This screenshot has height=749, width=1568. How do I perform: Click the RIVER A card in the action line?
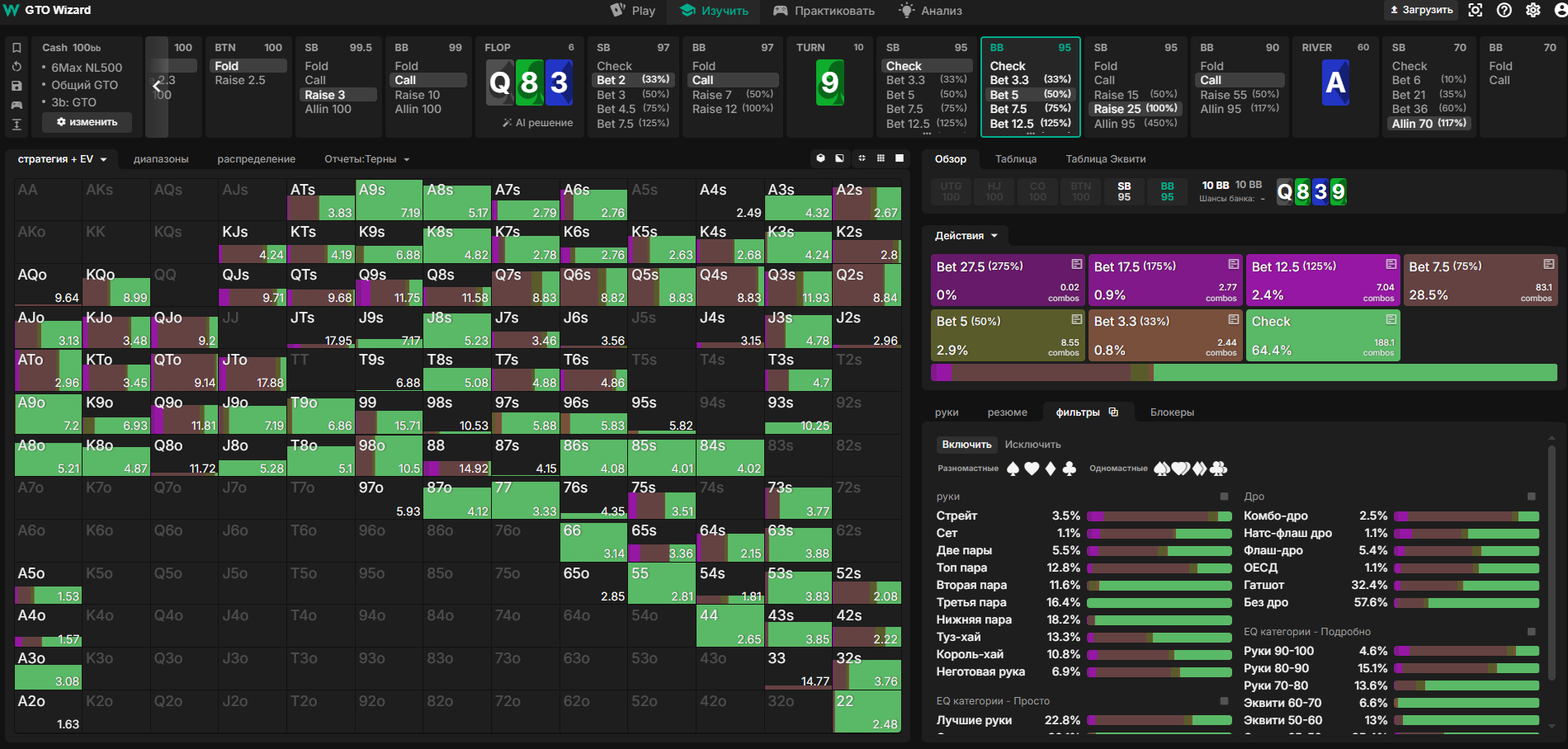pyautogui.click(x=1335, y=82)
